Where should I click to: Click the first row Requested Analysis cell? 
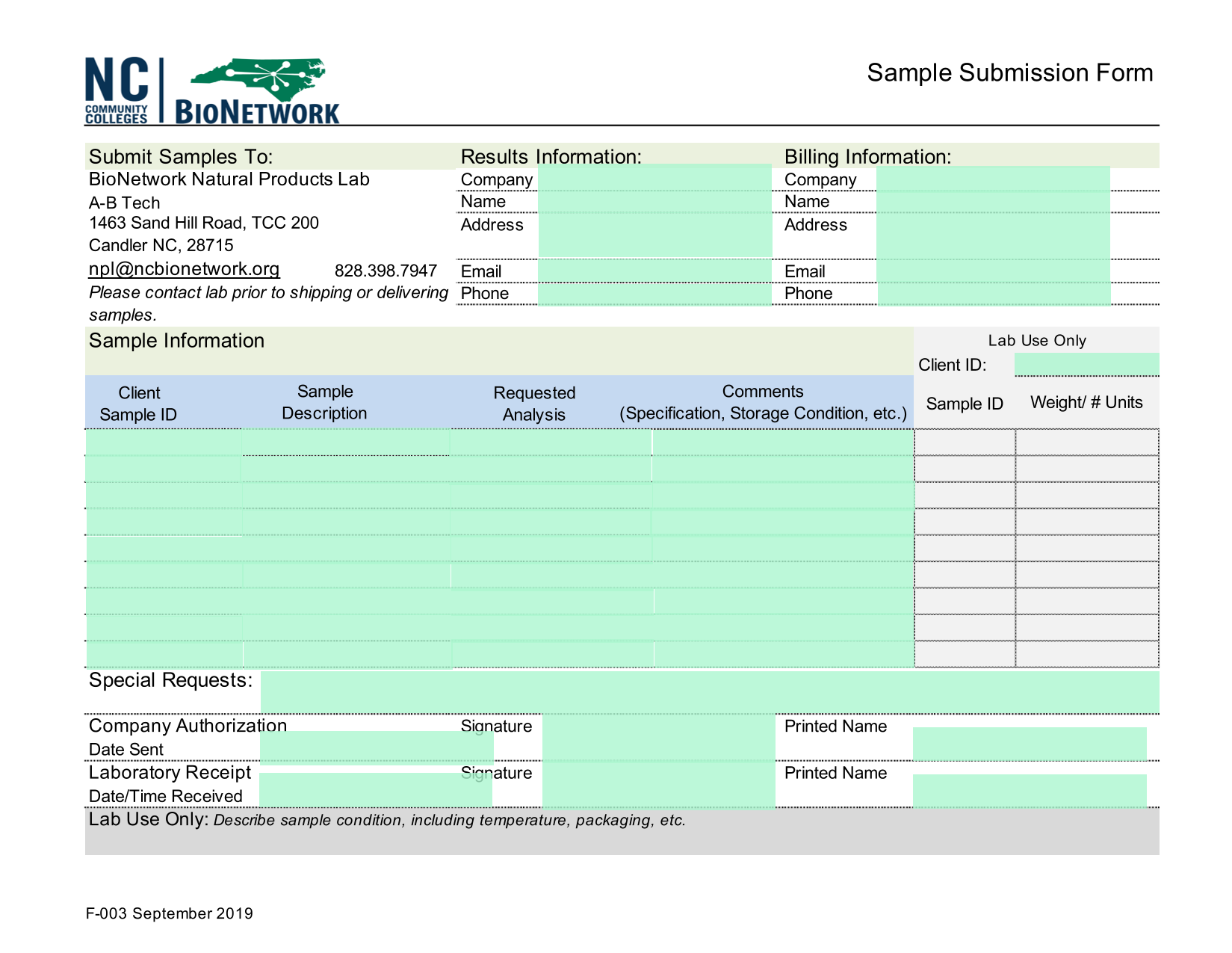pos(551,442)
